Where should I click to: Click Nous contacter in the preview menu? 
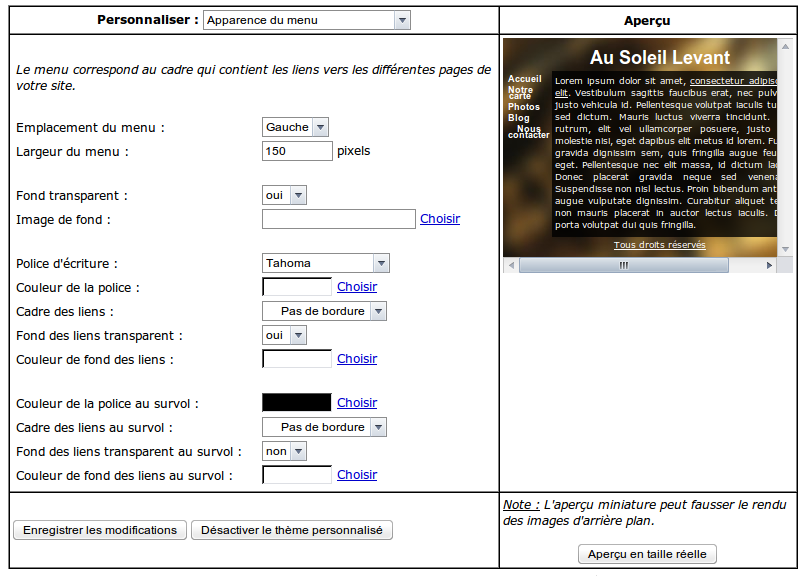pyautogui.click(x=528, y=132)
